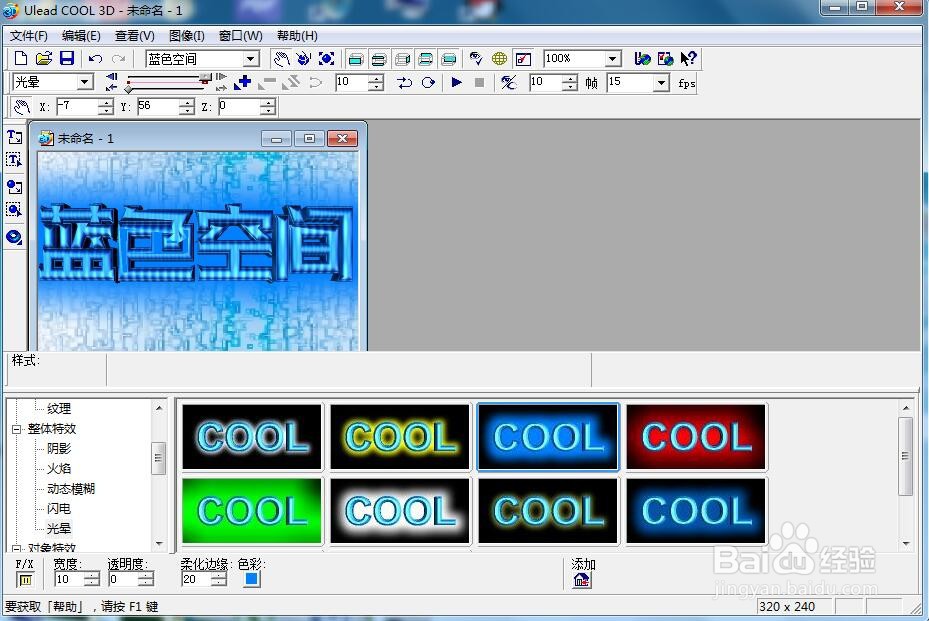Click the eye-with-checkmark toolbar icon

tap(476, 59)
